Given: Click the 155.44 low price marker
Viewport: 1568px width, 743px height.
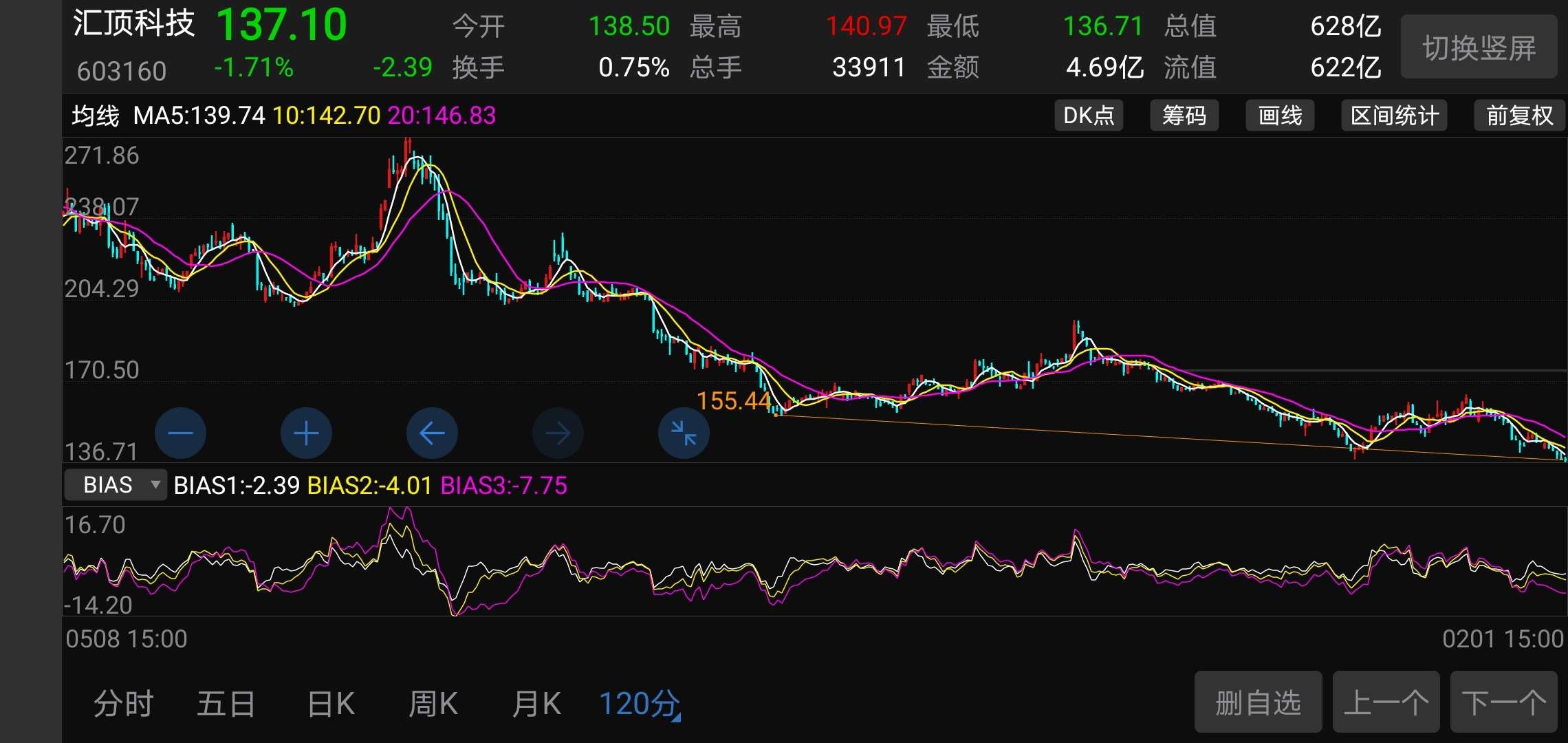Looking at the screenshot, I should pyautogui.click(x=734, y=400).
